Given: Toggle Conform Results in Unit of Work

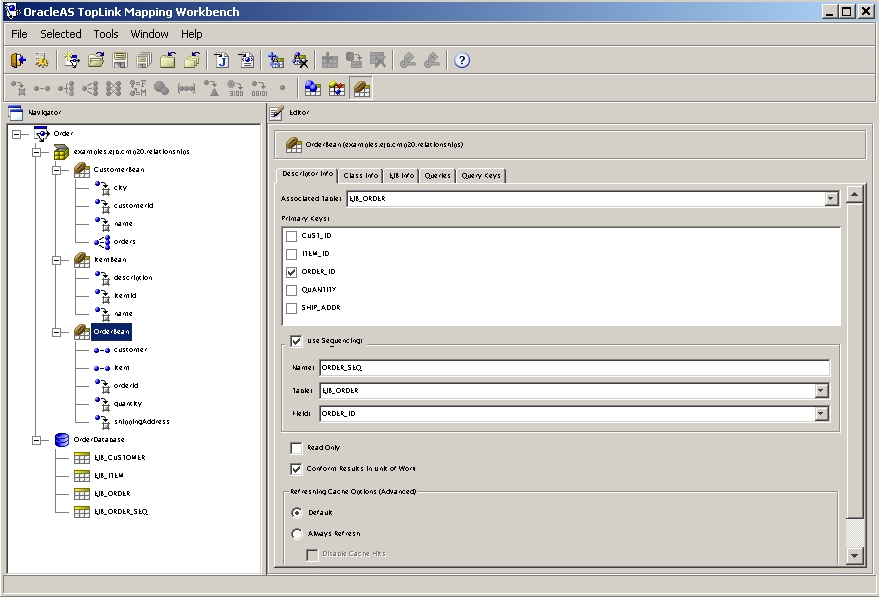Looking at the screenshot, I should pyautogui.click(x=297, y=469).
